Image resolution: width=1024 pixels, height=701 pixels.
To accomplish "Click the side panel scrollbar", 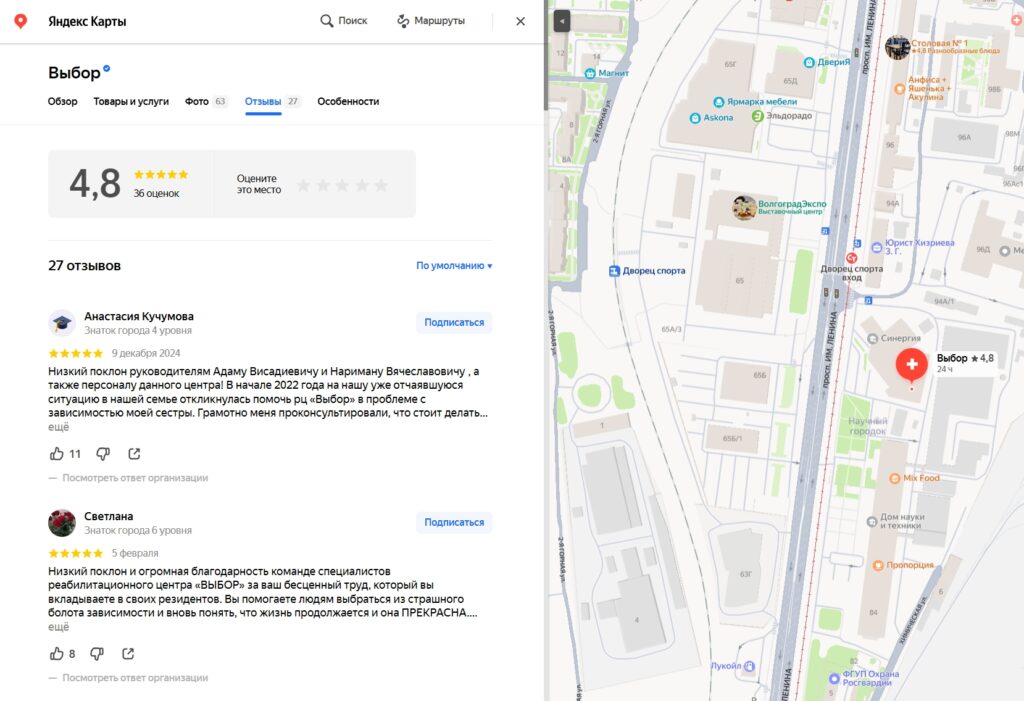I will (x=546, y=56).
